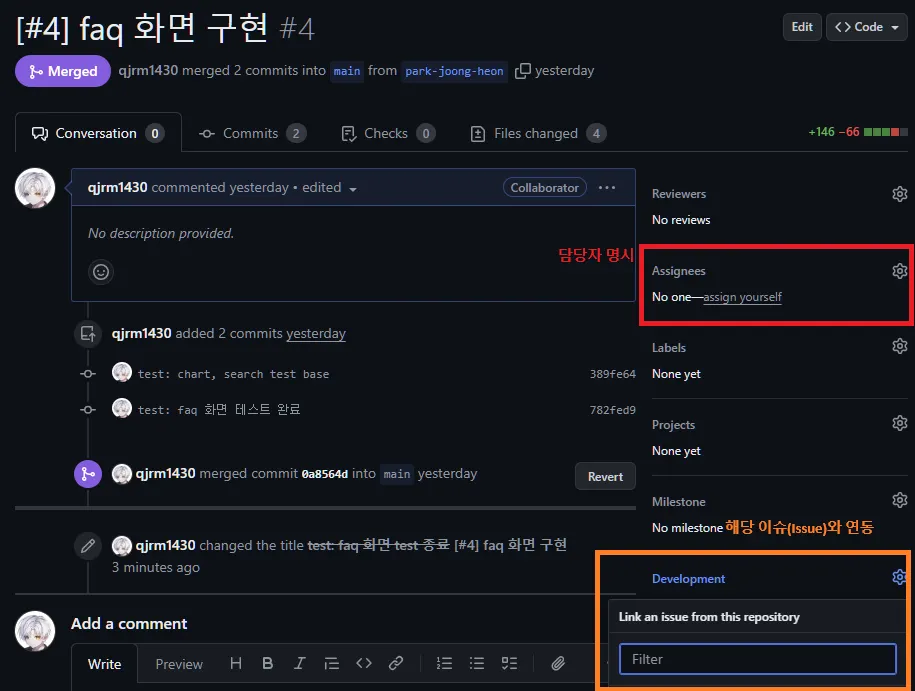Click the Edit title button

[x=802, y=27]
